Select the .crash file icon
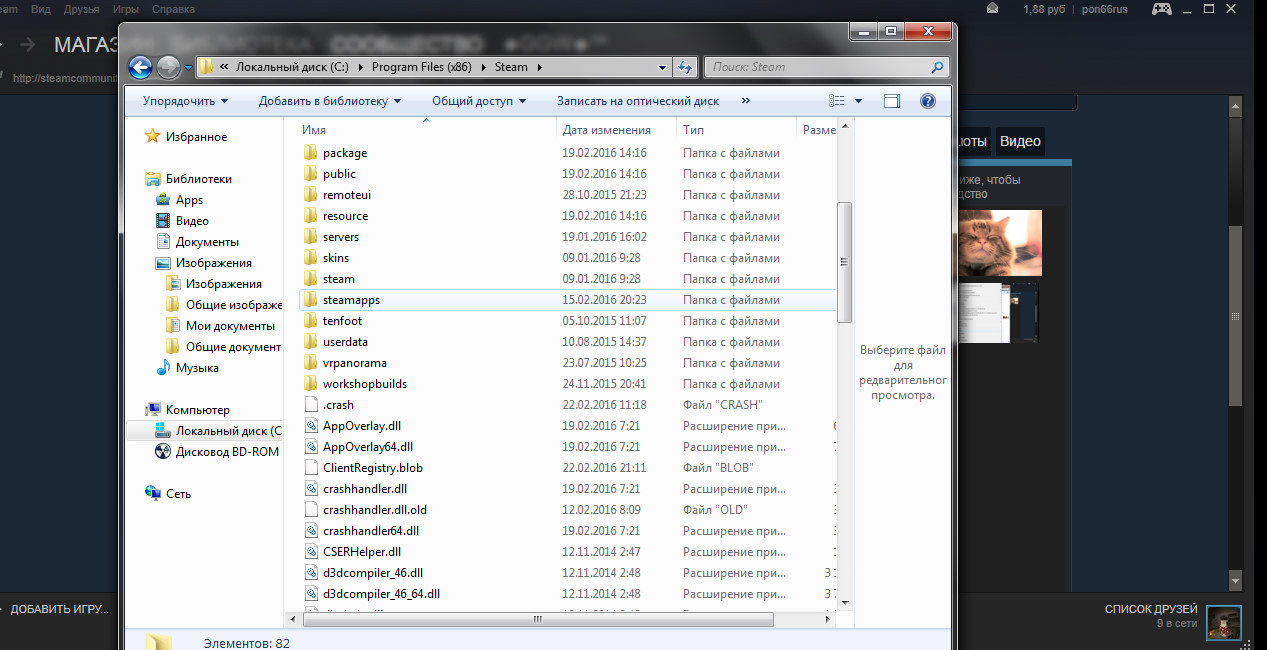The image size is (1267, 650). [x=310, y=405]
